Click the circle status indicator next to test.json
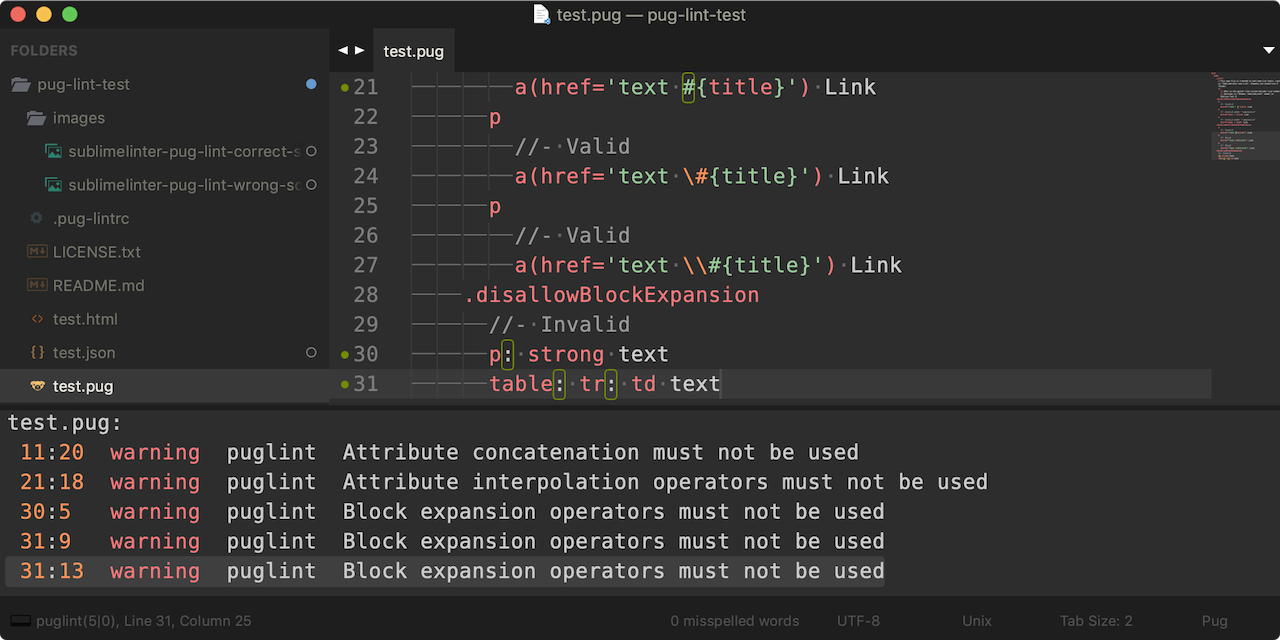Screen dimensions: 1280x640 tap(311, 353)
